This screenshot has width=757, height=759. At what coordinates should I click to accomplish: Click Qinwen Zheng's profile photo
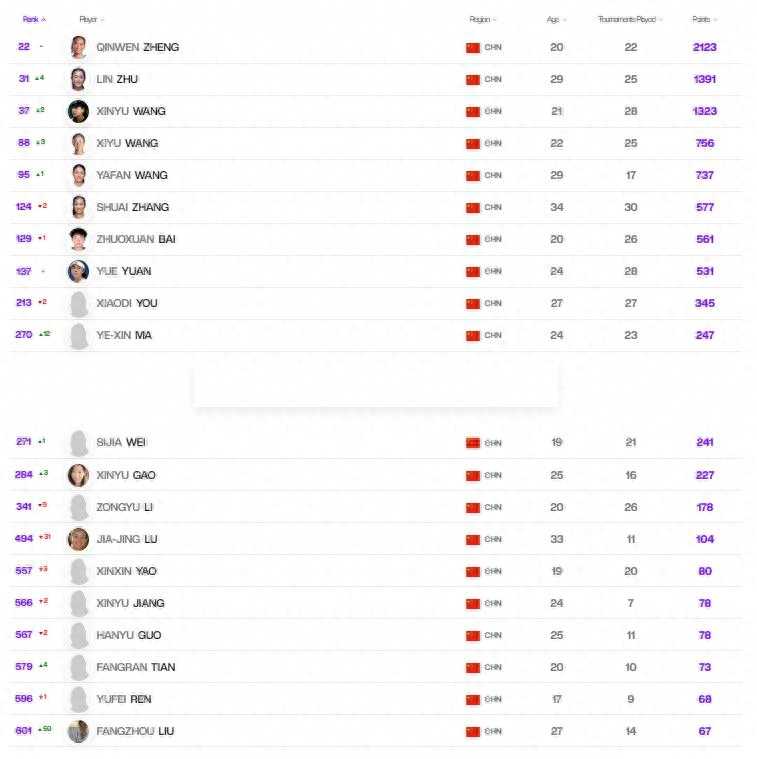click(78, 47)
